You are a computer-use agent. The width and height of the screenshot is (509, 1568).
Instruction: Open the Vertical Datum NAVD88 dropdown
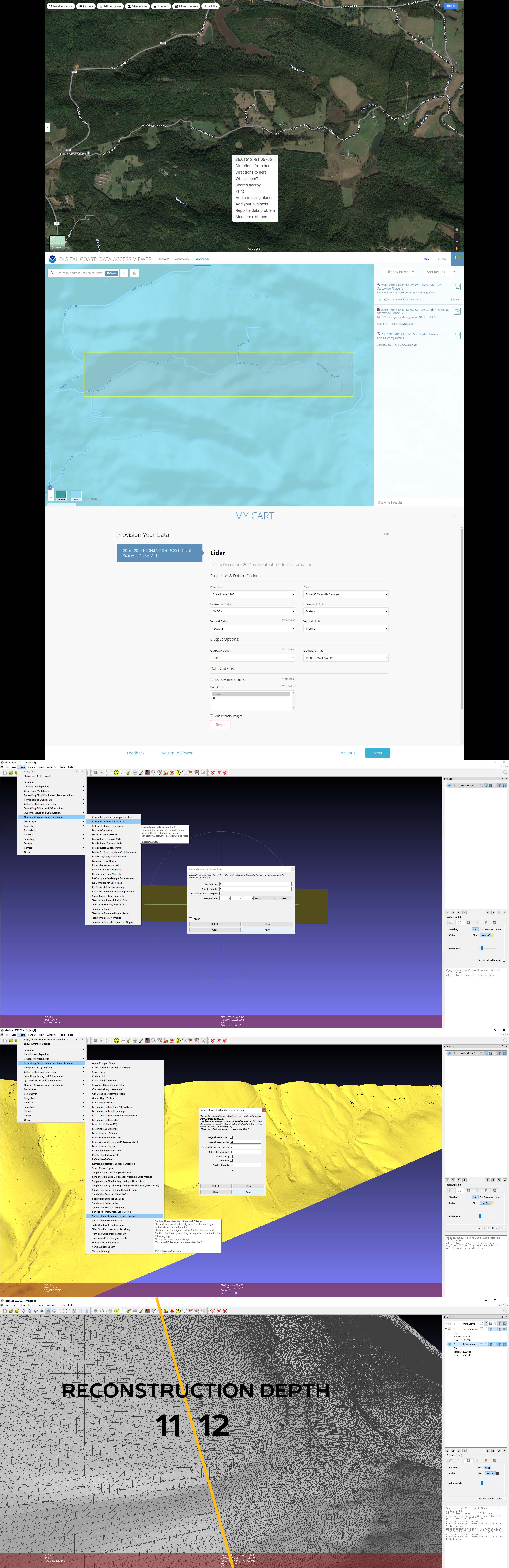253,628
